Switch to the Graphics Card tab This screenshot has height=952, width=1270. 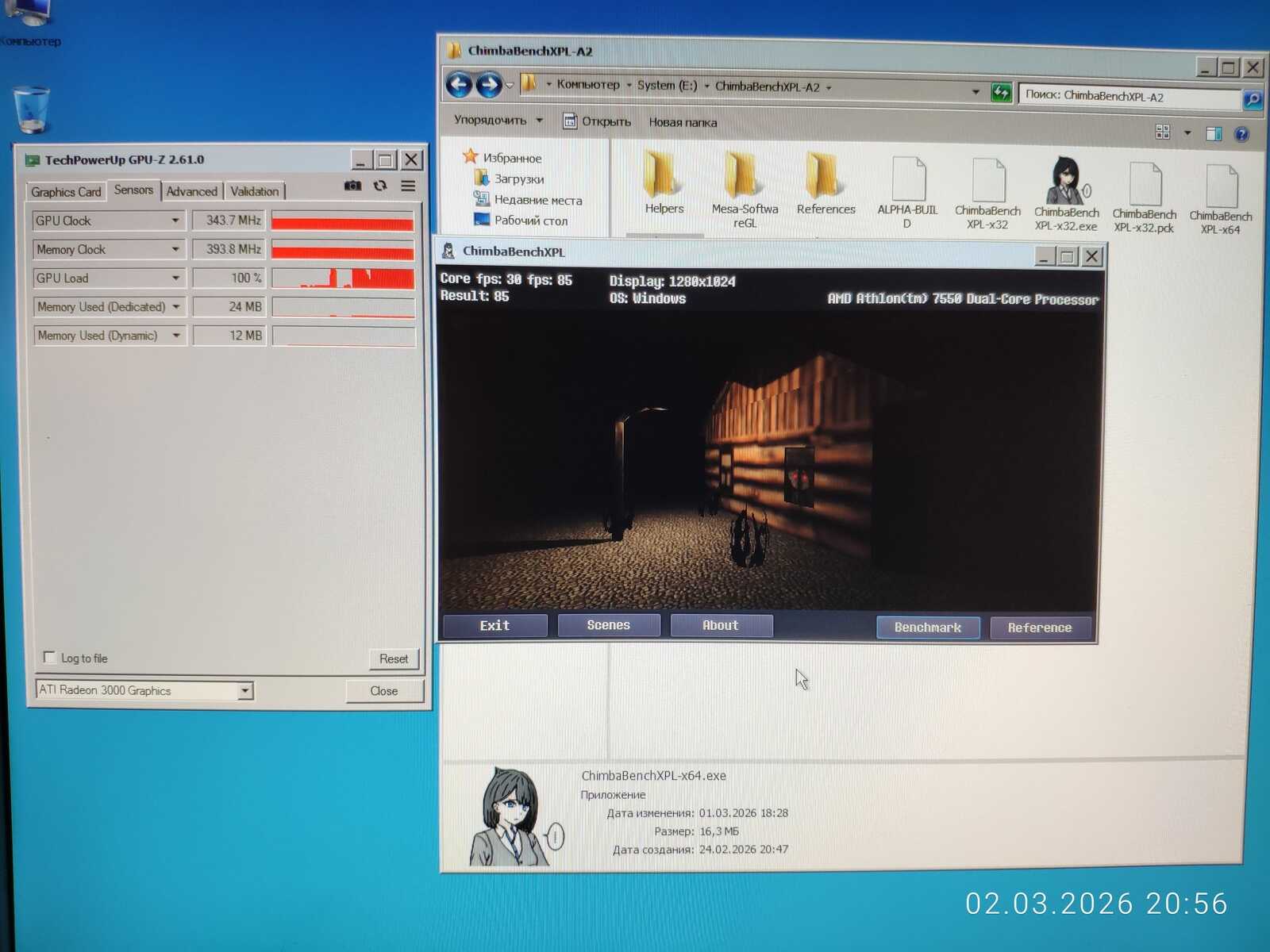(x=66, y=192)
